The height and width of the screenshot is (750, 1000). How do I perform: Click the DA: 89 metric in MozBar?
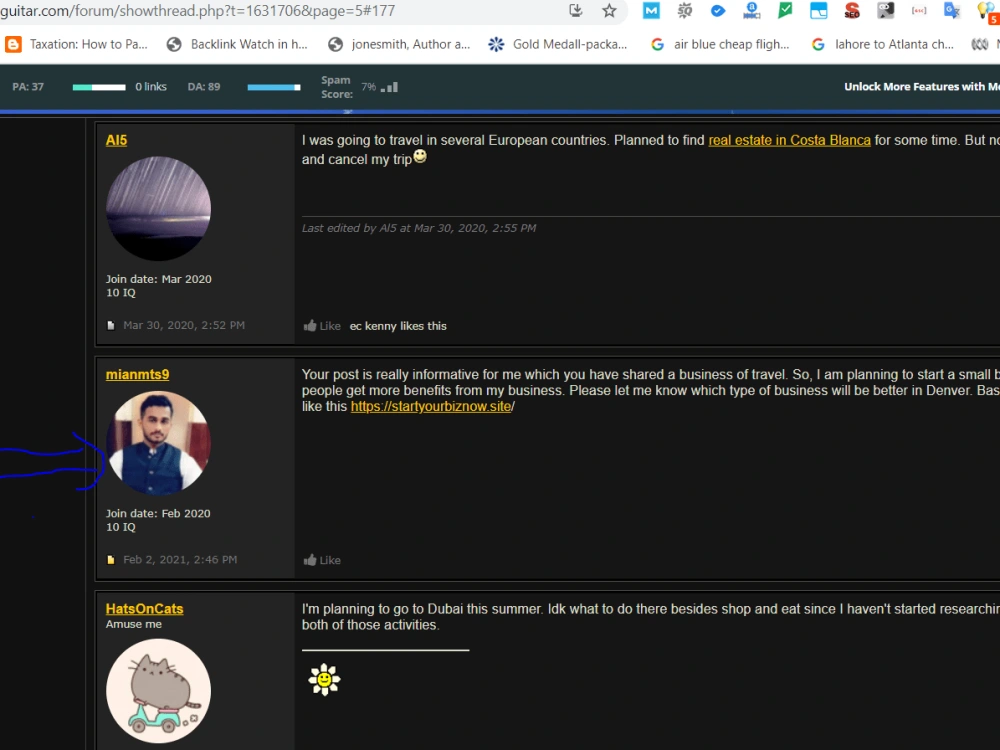point(203,87)
